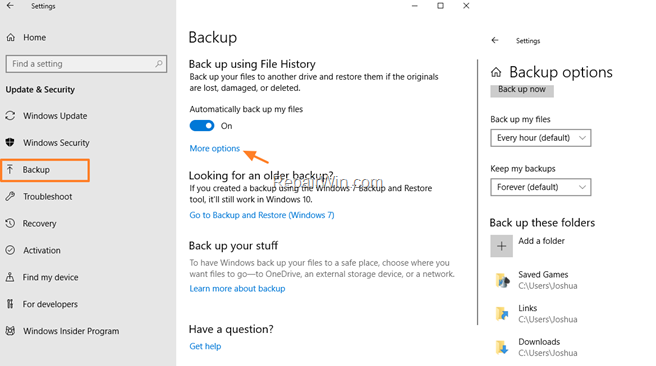
Task: Select Recovery in the sidebar
Action: [x=39, y=223]
